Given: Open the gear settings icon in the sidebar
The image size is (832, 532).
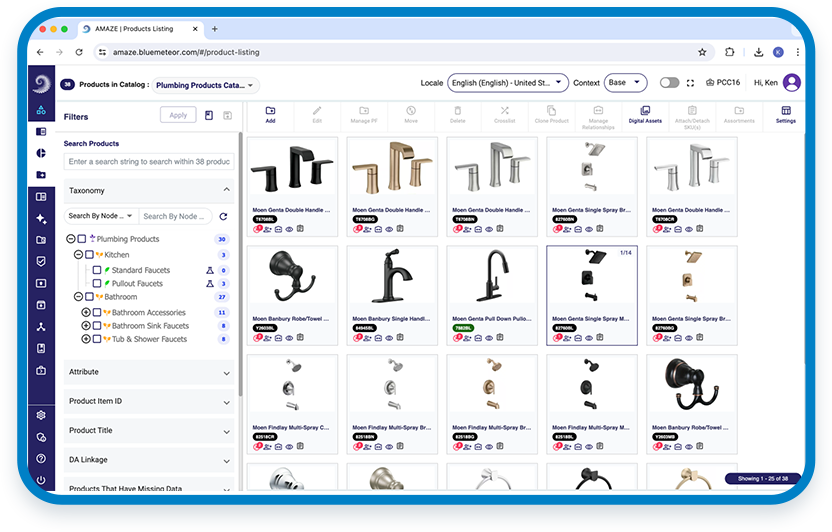Looking at the screenshot, I should (x=41, y=415).
